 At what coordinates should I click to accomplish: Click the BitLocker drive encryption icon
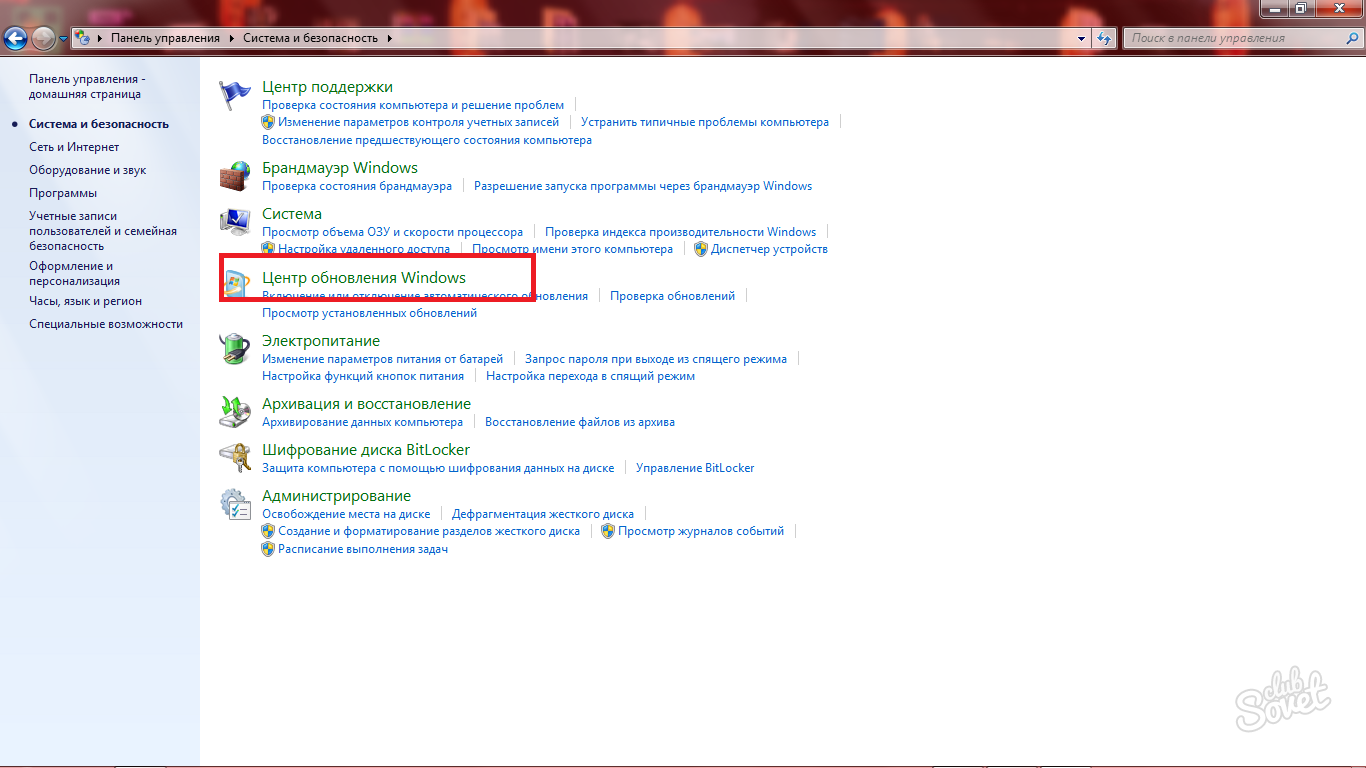point(235,458)
